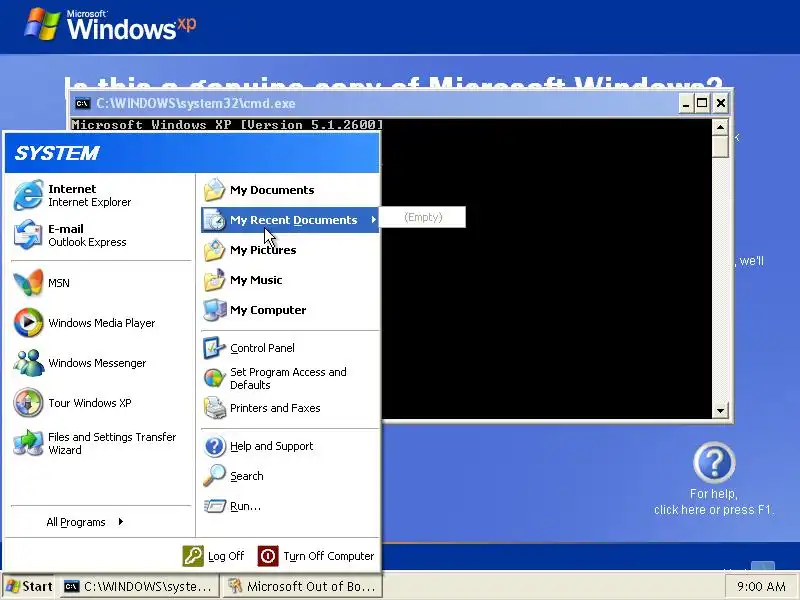Click the Help and Support question-mark icon
The height and width of the screenshot is (600, 800).
[214, 446]
